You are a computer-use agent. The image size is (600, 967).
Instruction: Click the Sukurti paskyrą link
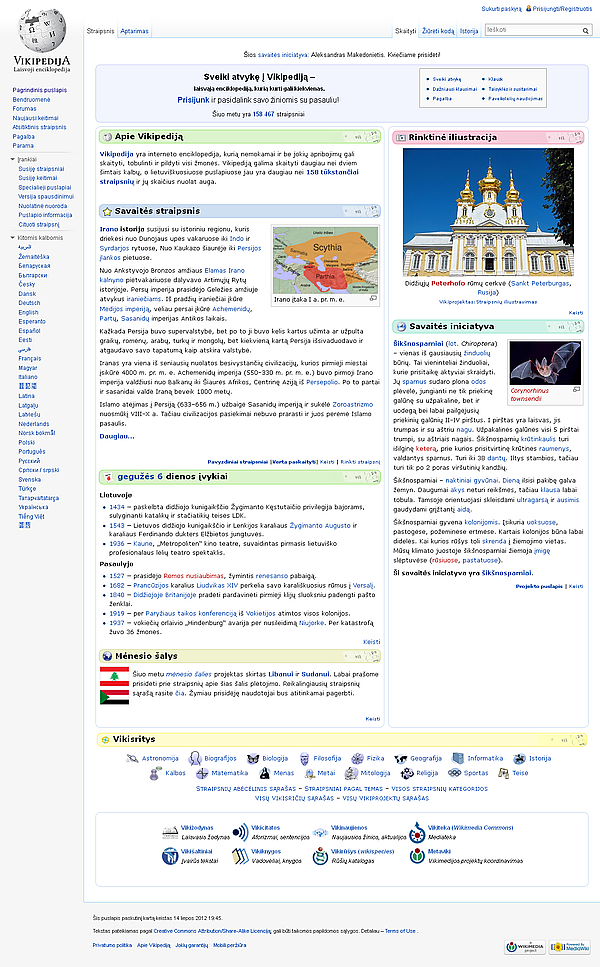pos(501,9)
